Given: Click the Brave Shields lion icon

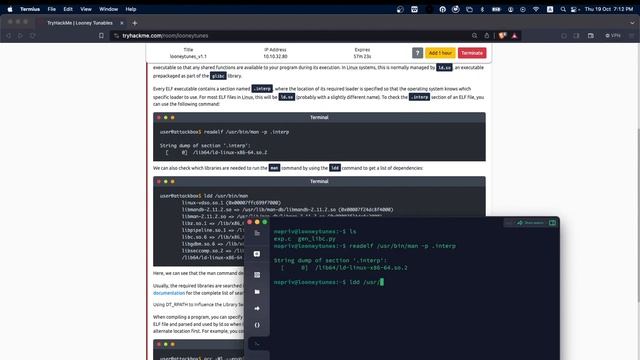Looking at the screenshot, I should (x=502, y=36).
